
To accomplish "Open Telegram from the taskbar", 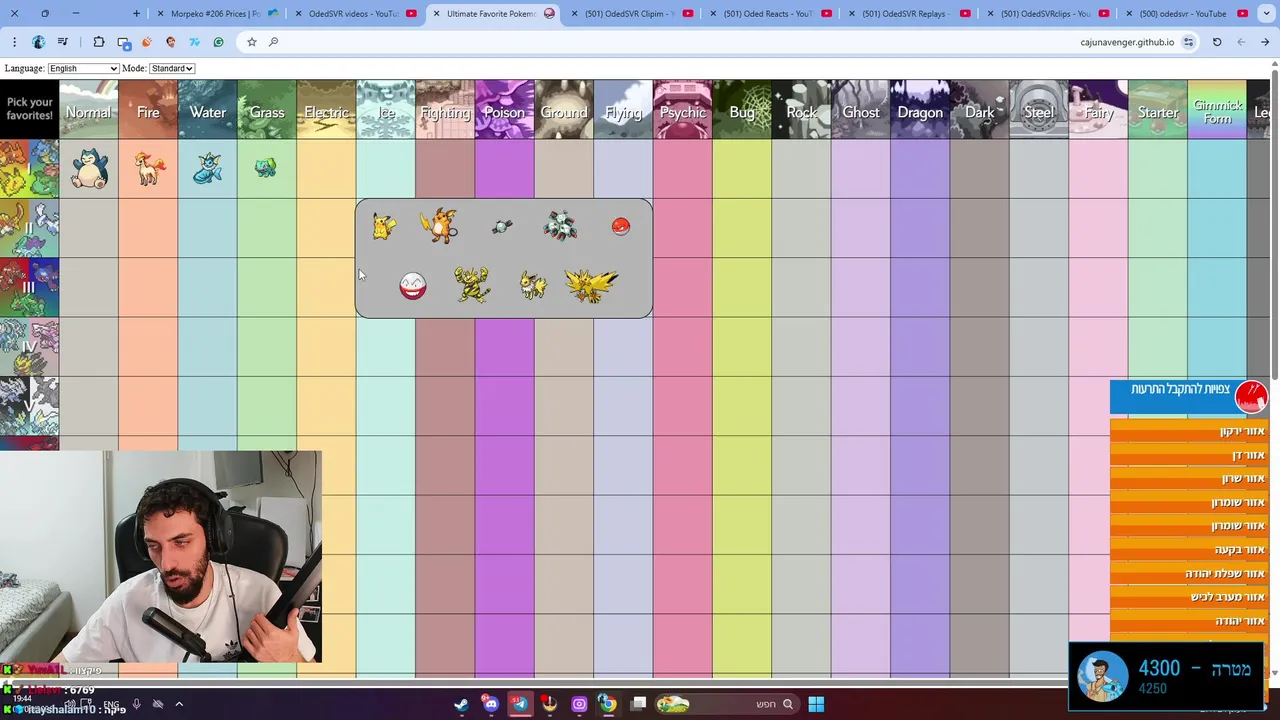I will point(520,704).
